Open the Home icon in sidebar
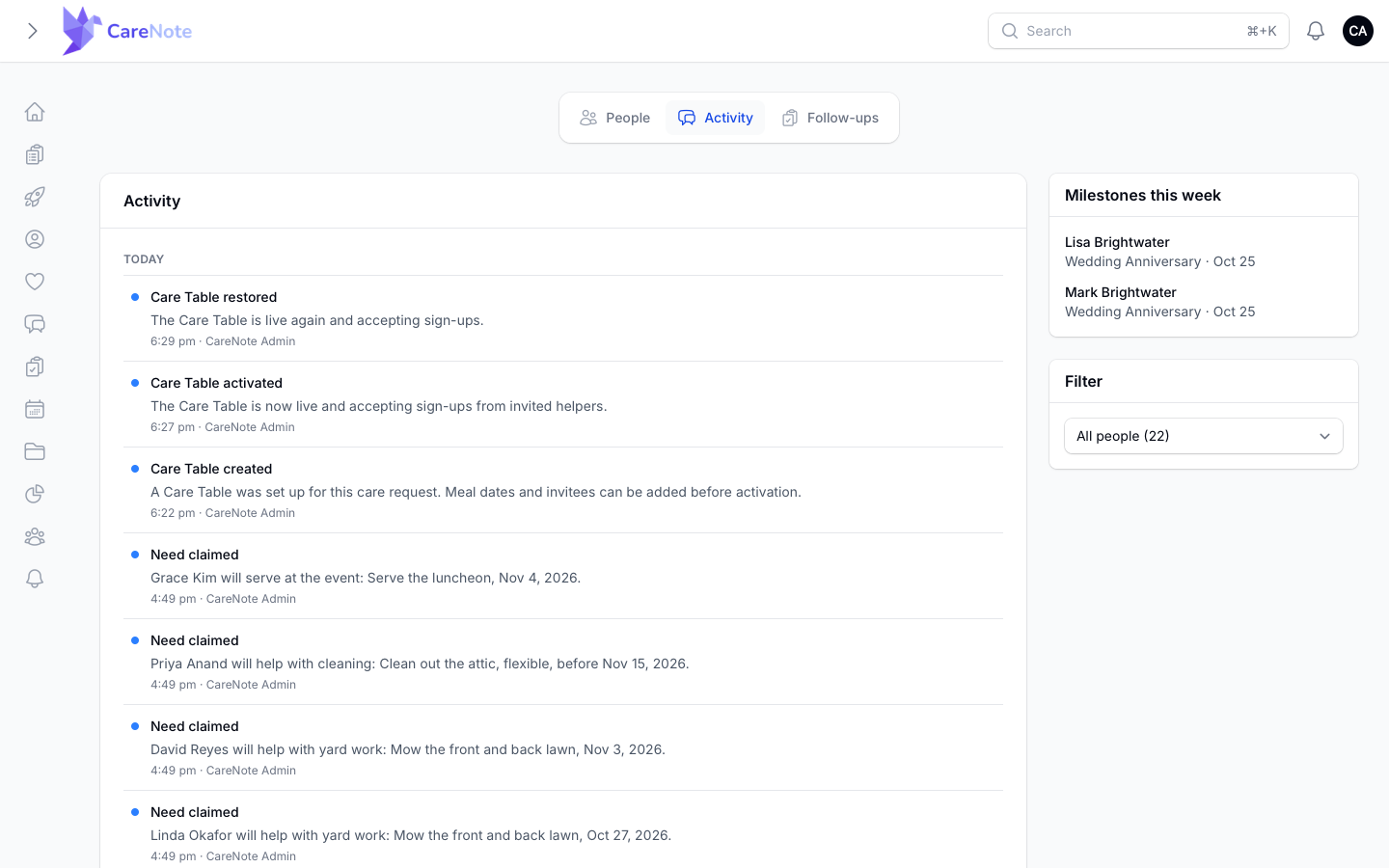 coord(35,112)
